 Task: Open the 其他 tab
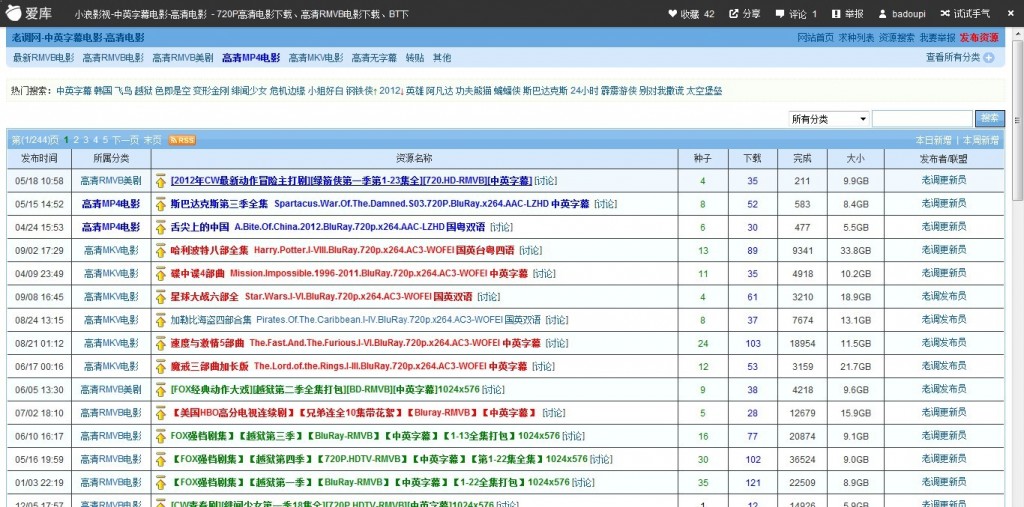click(442, 57)
